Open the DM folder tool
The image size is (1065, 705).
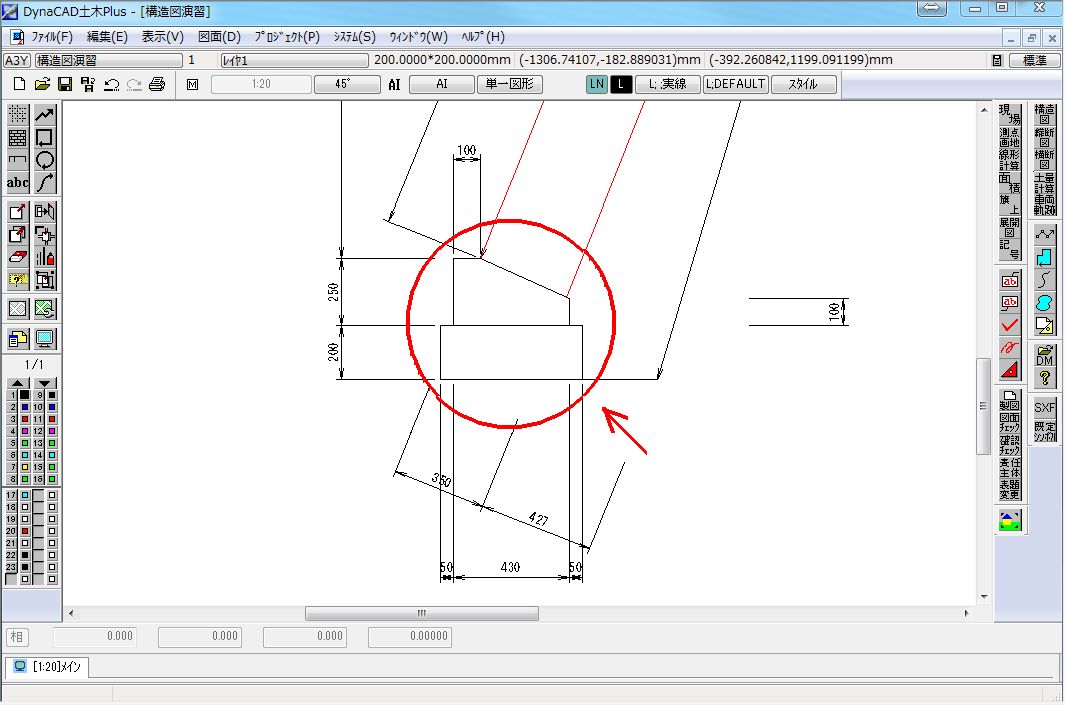[x=1045, y=355]
